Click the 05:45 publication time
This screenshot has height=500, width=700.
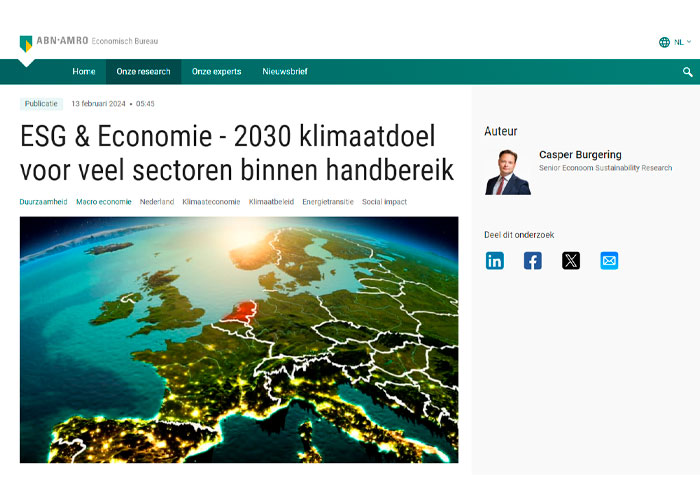[145, 104]
